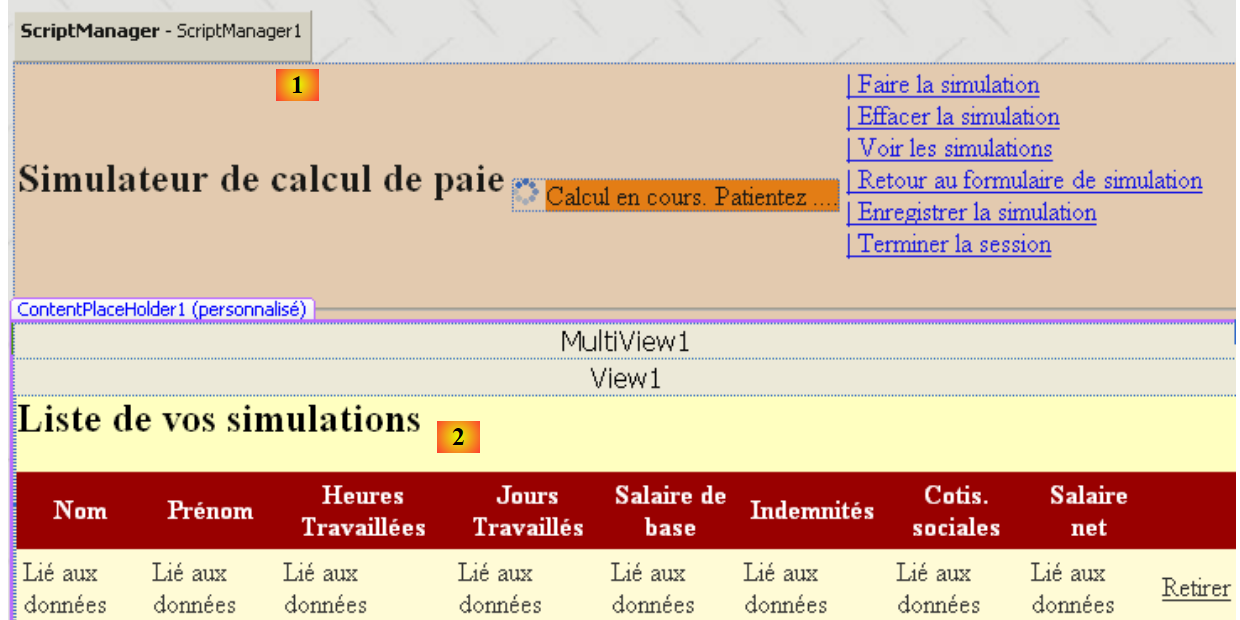Select the View1 container header
This screenshot has width=1240, height=620.
pos(624,379)
